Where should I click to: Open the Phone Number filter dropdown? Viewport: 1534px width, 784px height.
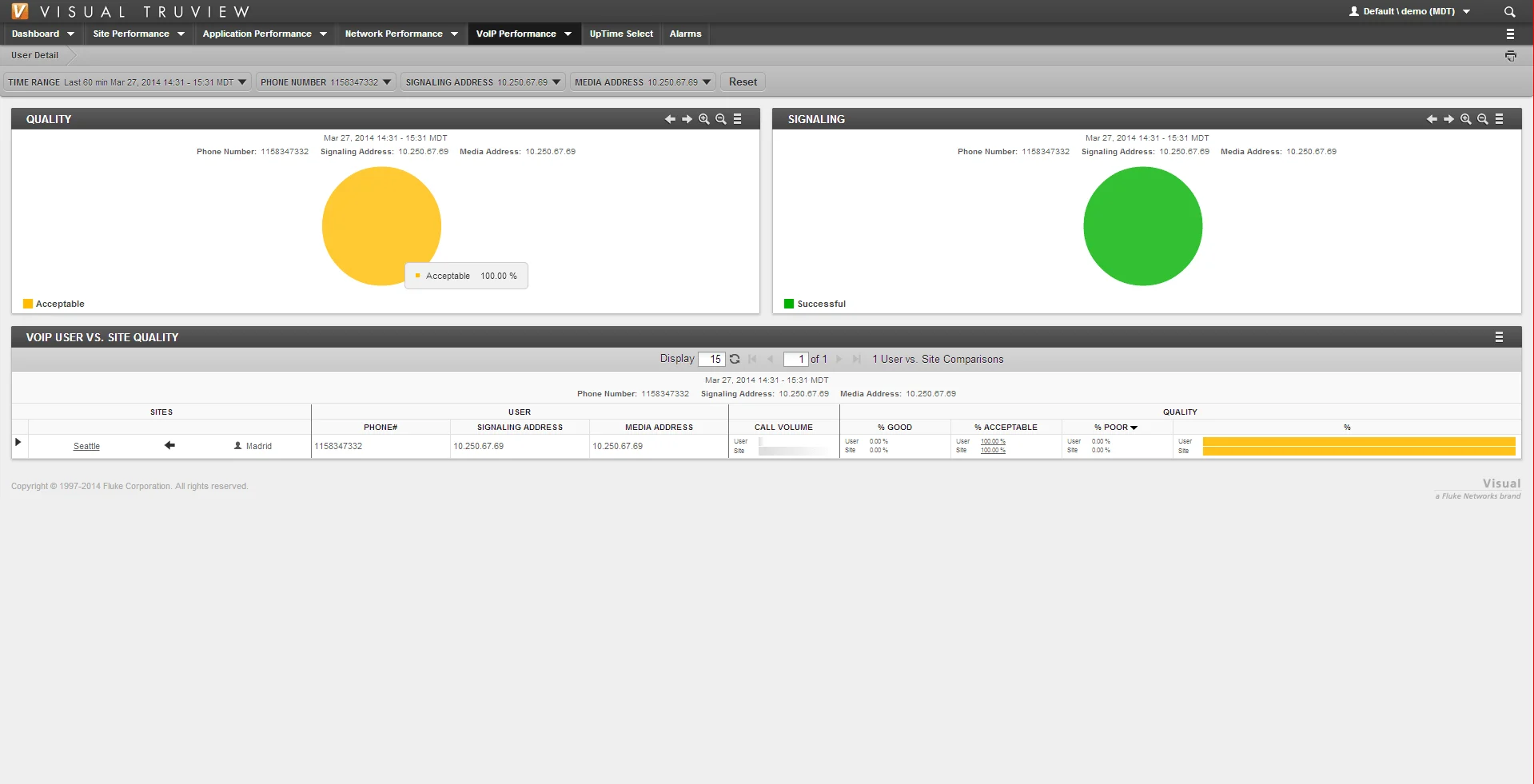pyautogui.click(x=326, y=82)
